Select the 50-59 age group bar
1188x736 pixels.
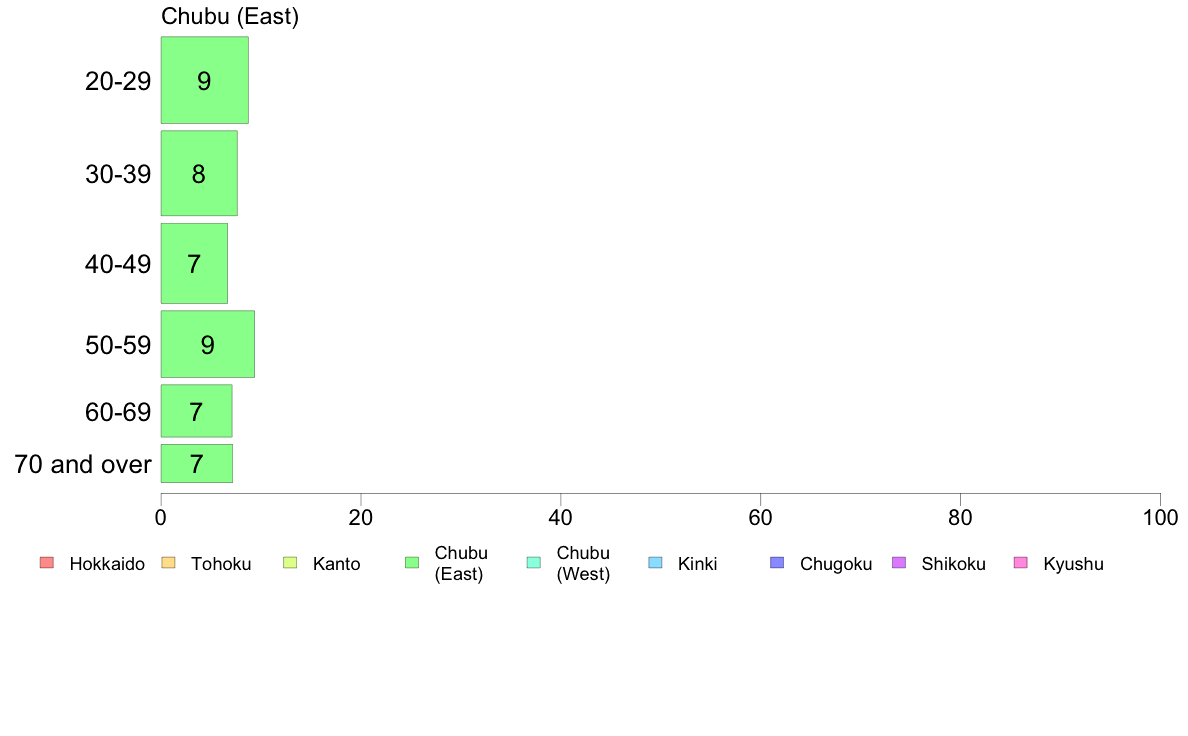[x=208, y=344]
